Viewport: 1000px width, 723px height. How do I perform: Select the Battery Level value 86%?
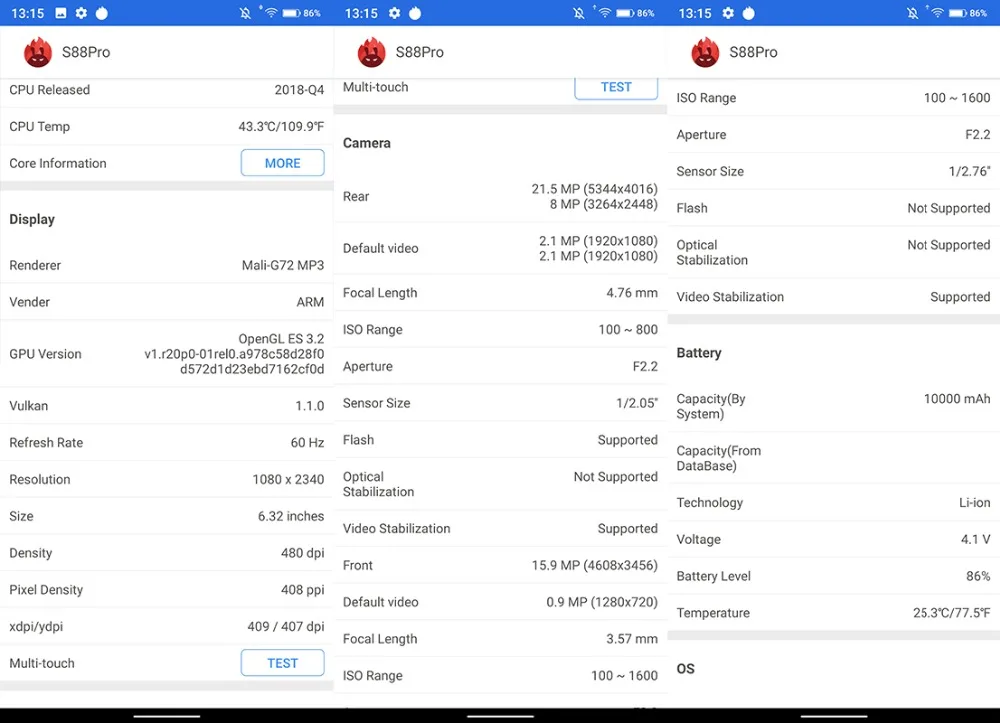click(978, 576)
